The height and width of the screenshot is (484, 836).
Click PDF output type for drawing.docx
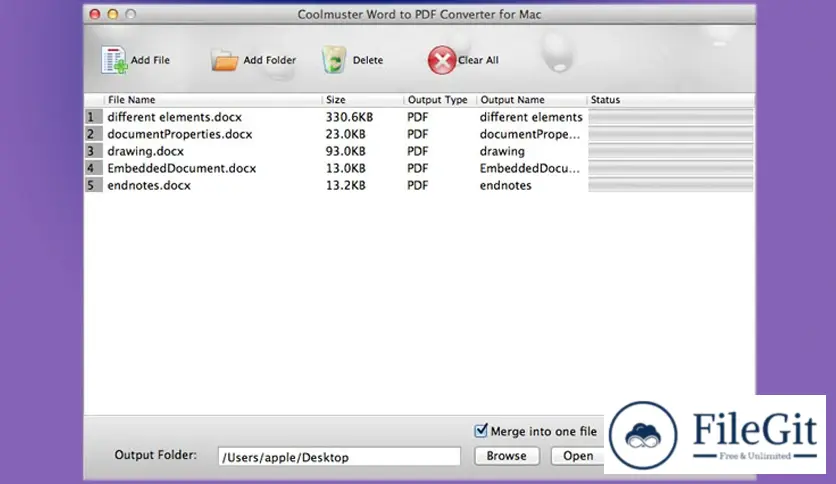click(x=417, y=151)
